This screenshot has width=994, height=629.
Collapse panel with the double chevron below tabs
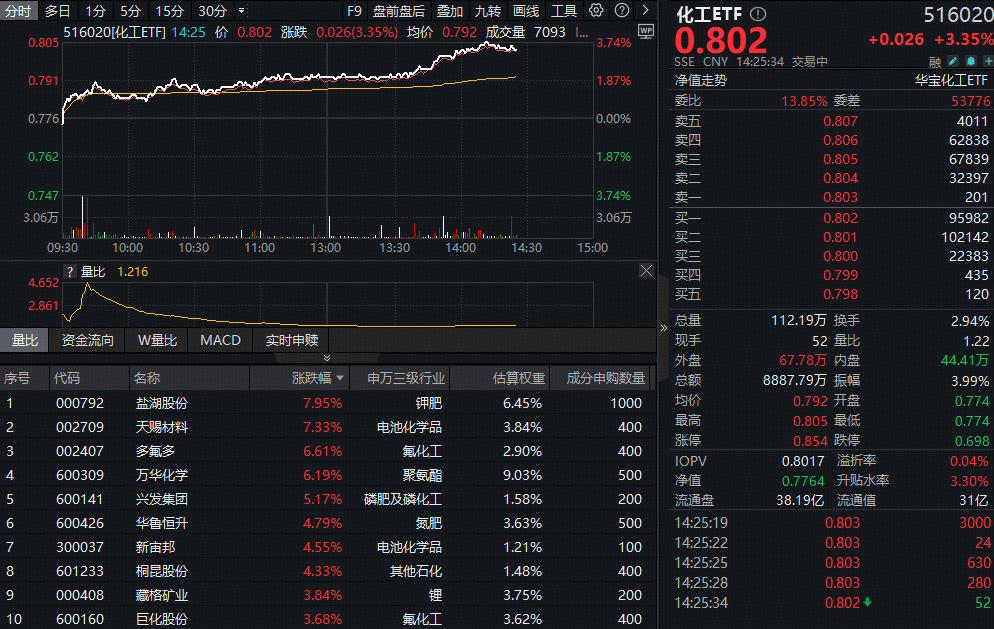pos(326,358)
